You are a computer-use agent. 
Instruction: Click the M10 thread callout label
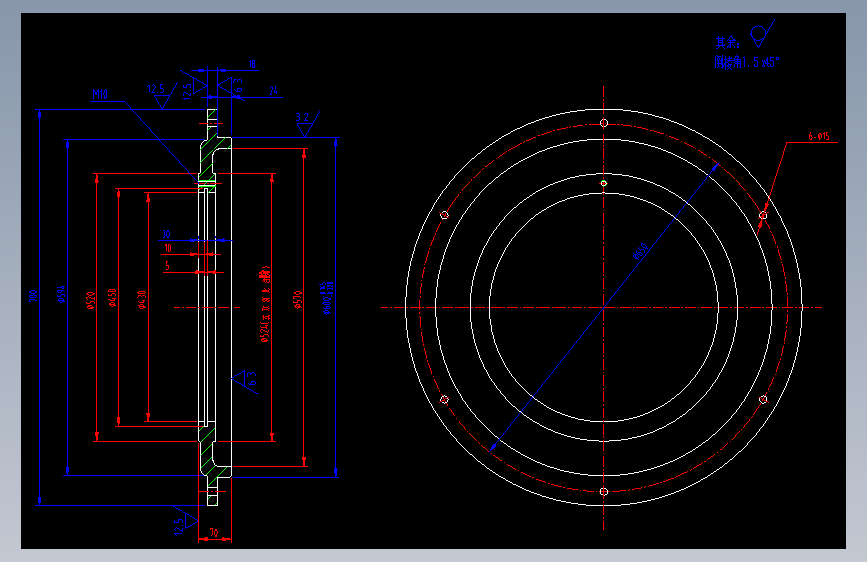(x=100, y=95)
